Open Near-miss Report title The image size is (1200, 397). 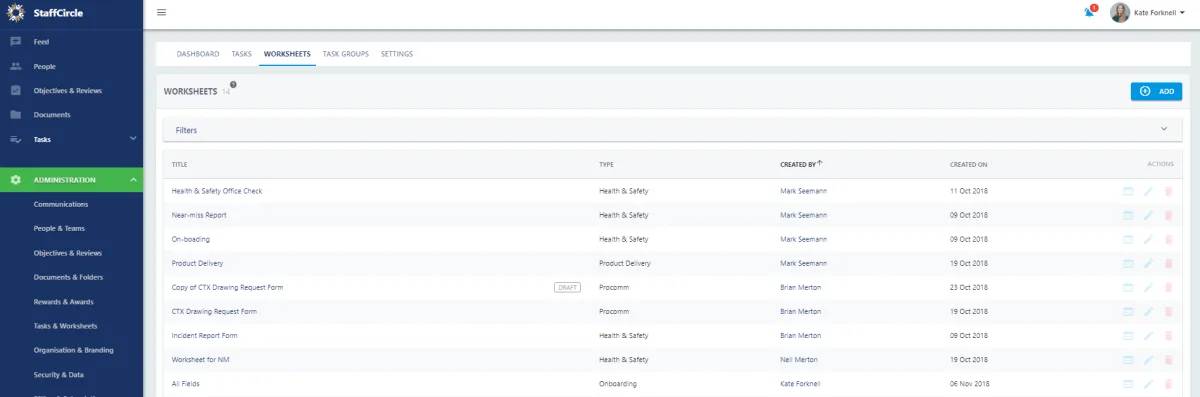point(199,215)
